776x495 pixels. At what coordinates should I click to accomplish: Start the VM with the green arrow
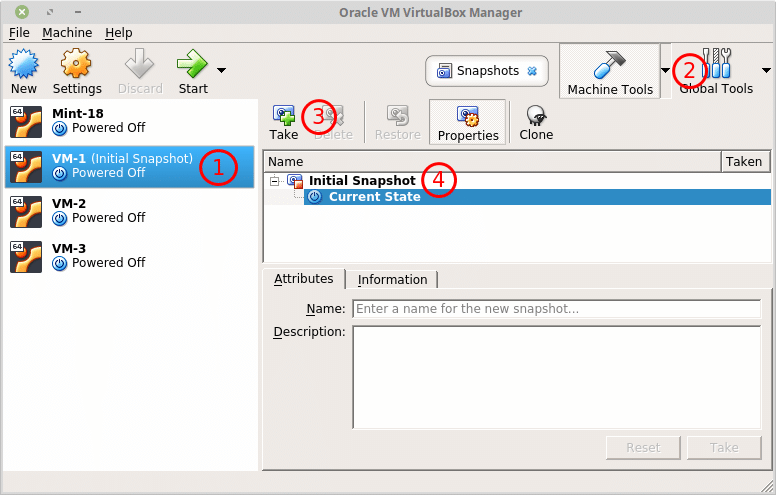tap(192, 63)
